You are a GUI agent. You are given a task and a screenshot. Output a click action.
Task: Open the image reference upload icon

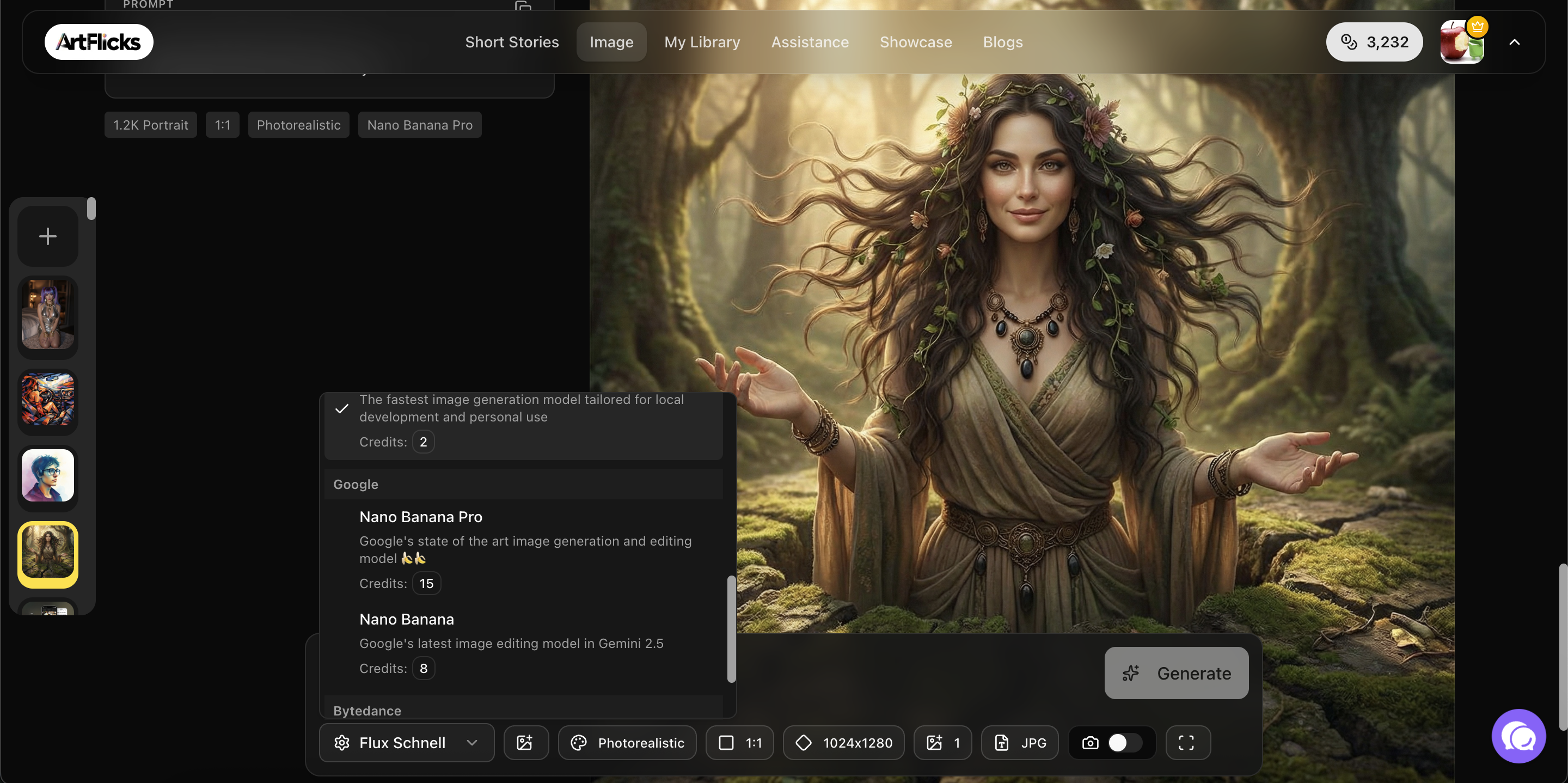(x=526, y=742)
